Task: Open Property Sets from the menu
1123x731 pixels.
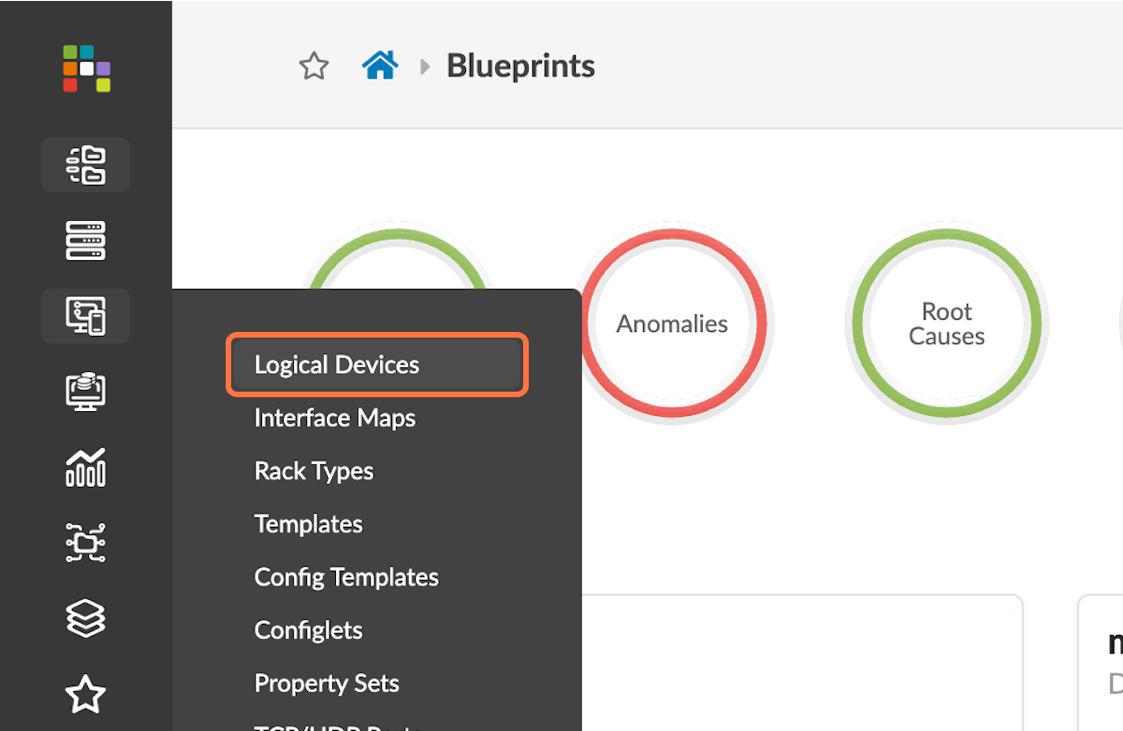Action: [327, 683]
